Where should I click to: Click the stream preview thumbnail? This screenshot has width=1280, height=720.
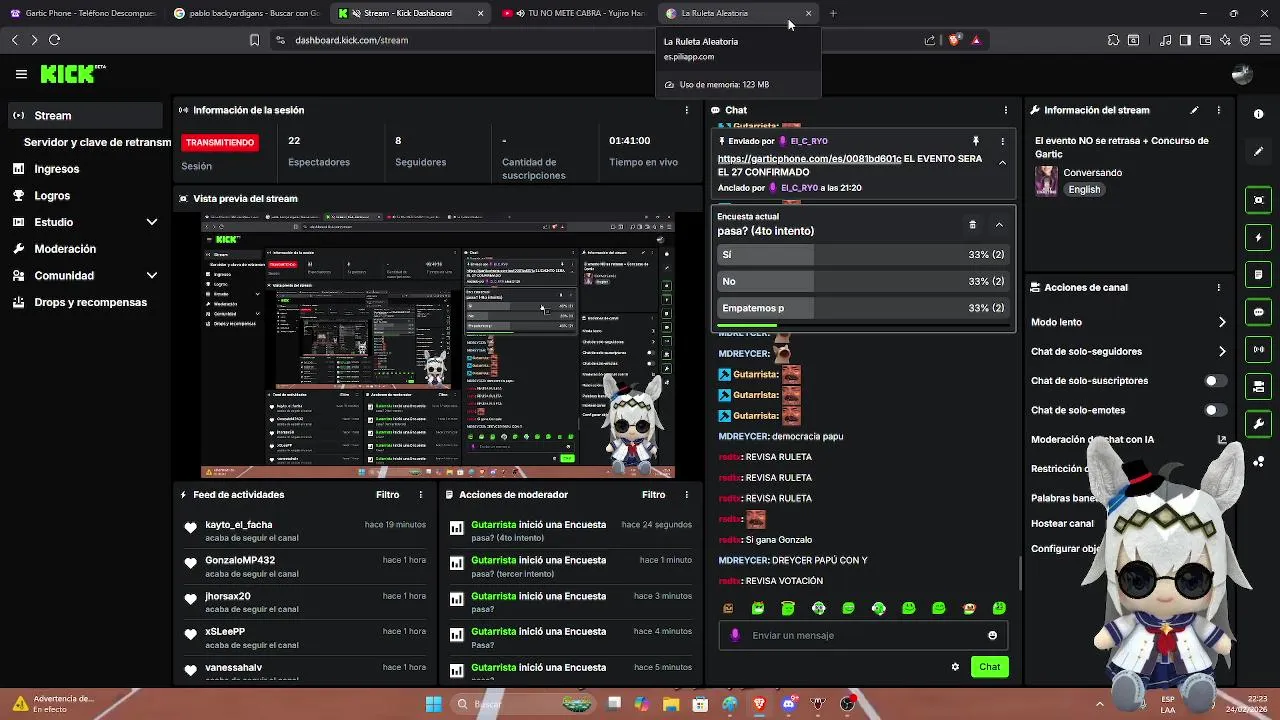click(438, 345)
